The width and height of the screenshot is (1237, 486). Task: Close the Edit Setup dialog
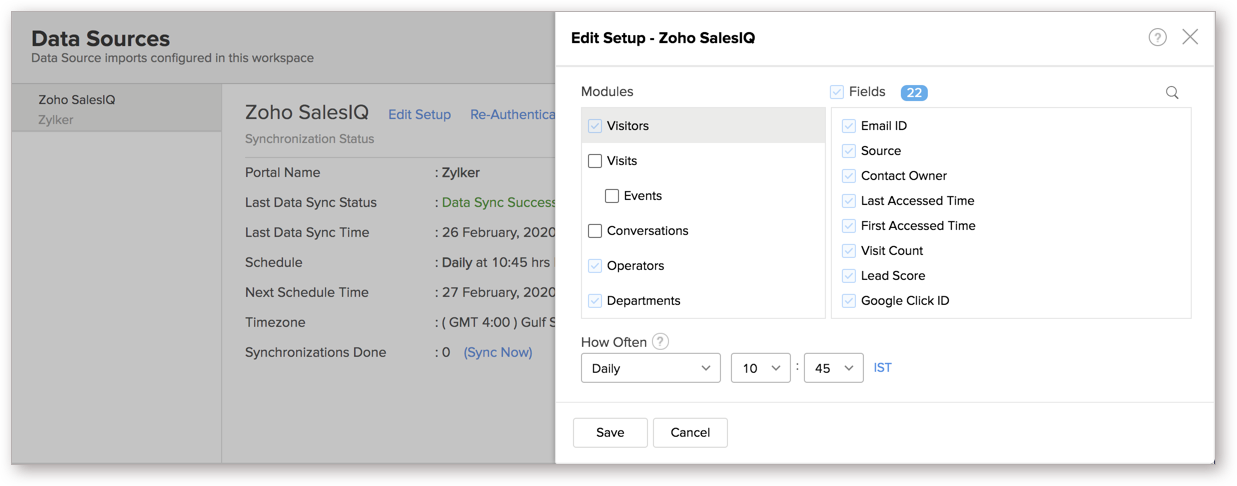click(x=1190, y=37)
